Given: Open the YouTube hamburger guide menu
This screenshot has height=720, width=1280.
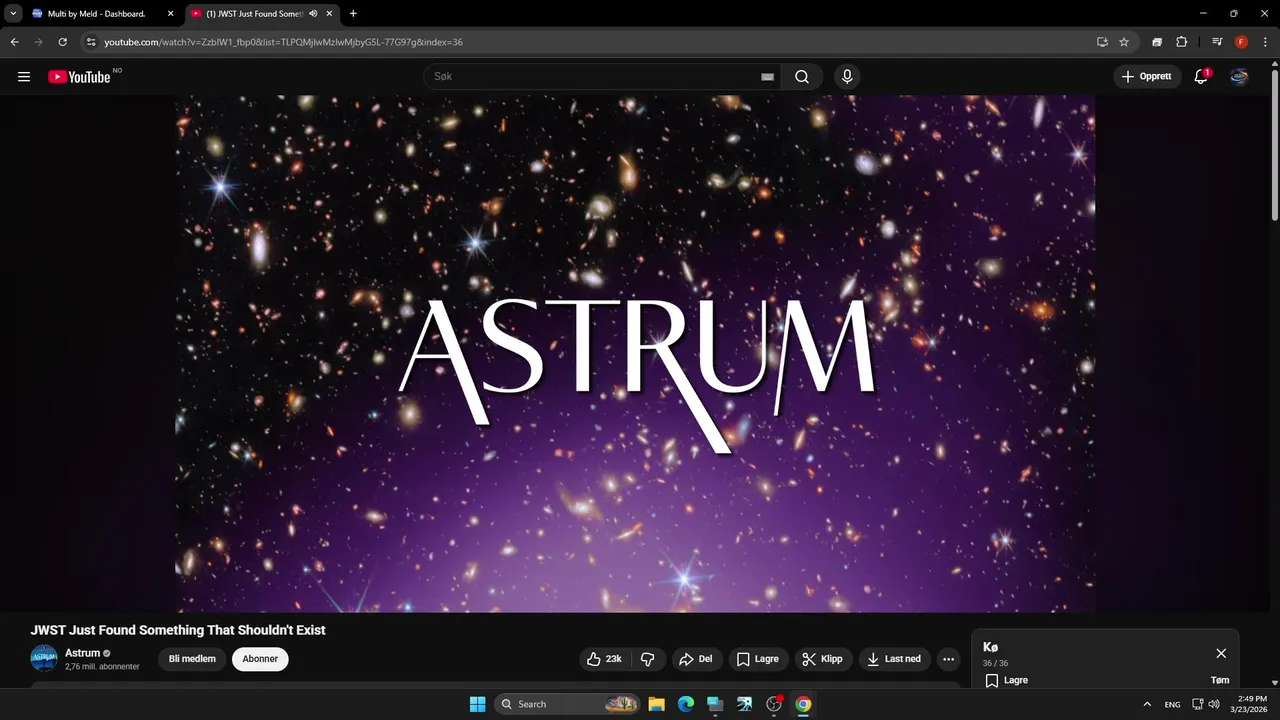Looking at the screenshot, I should tap(24, 77).
